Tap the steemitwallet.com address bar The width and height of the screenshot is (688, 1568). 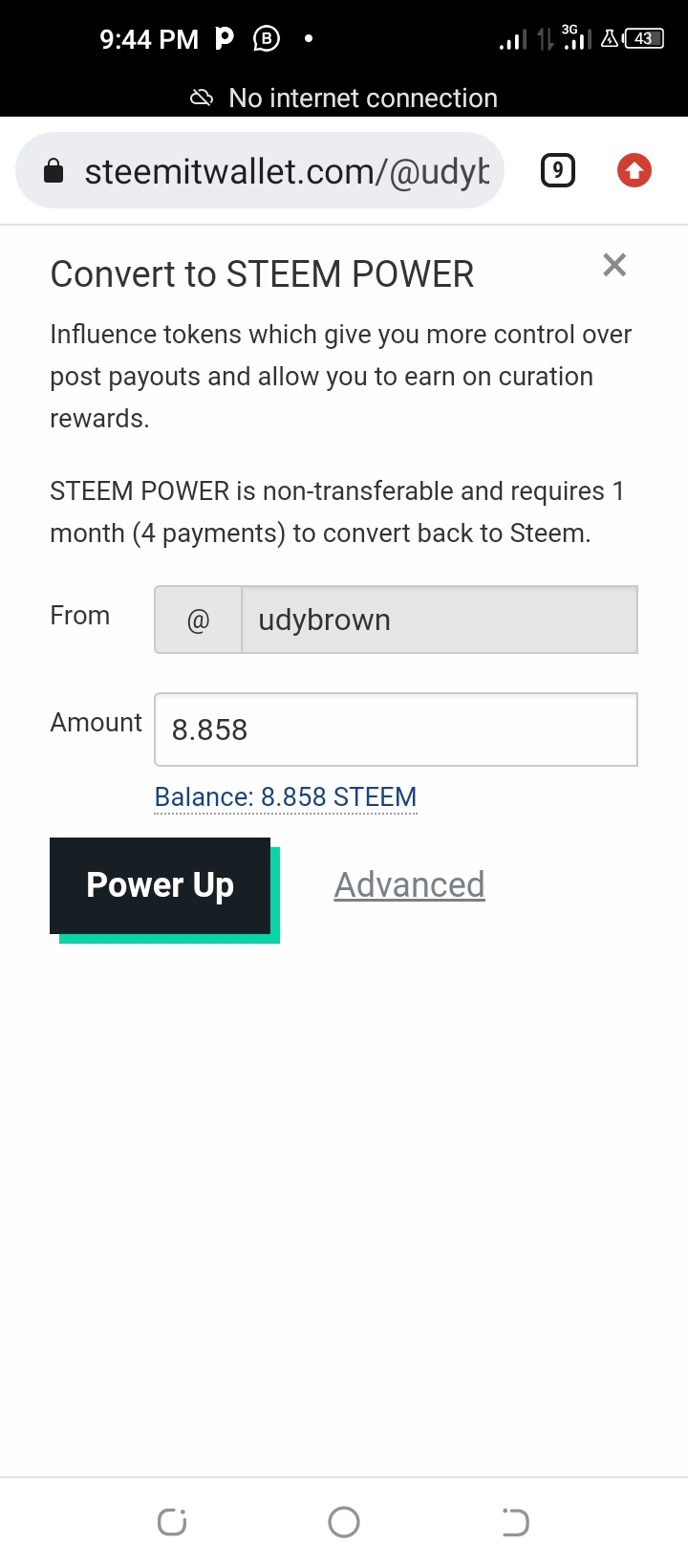[287, 172]
